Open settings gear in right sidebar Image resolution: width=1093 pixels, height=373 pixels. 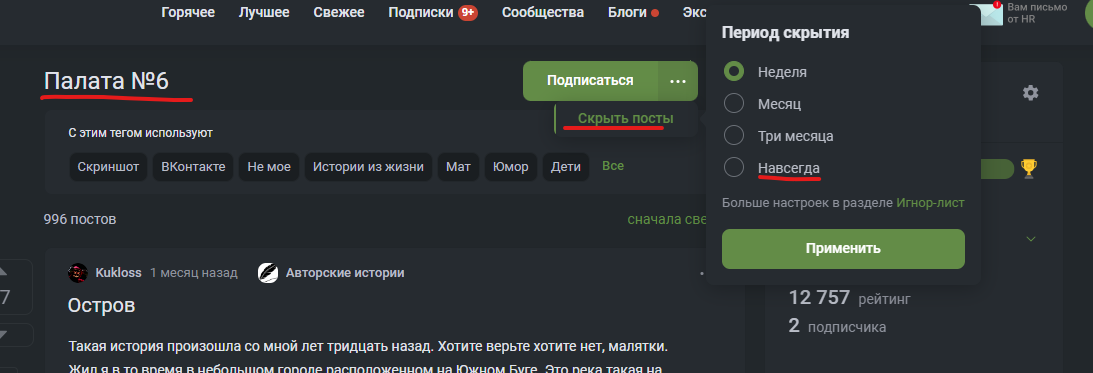[x=1030, y=93]
